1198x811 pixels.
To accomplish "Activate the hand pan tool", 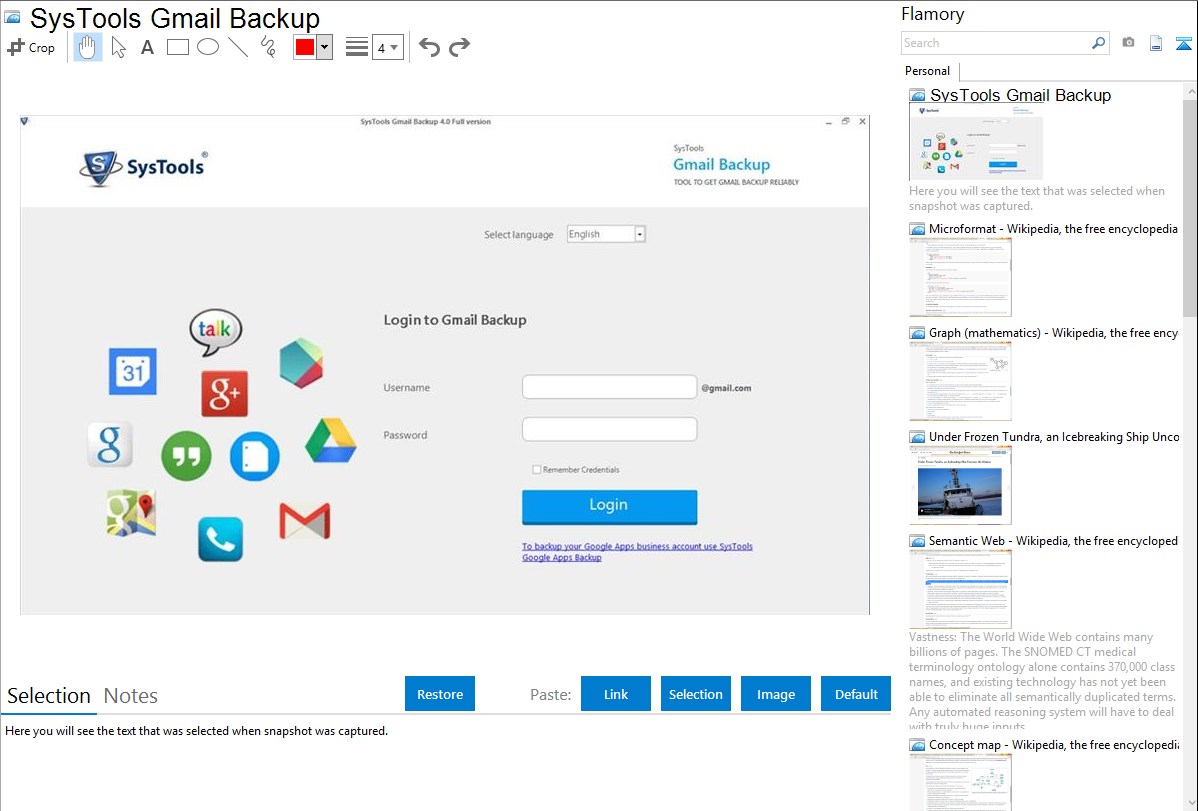I will click(88, 47).
